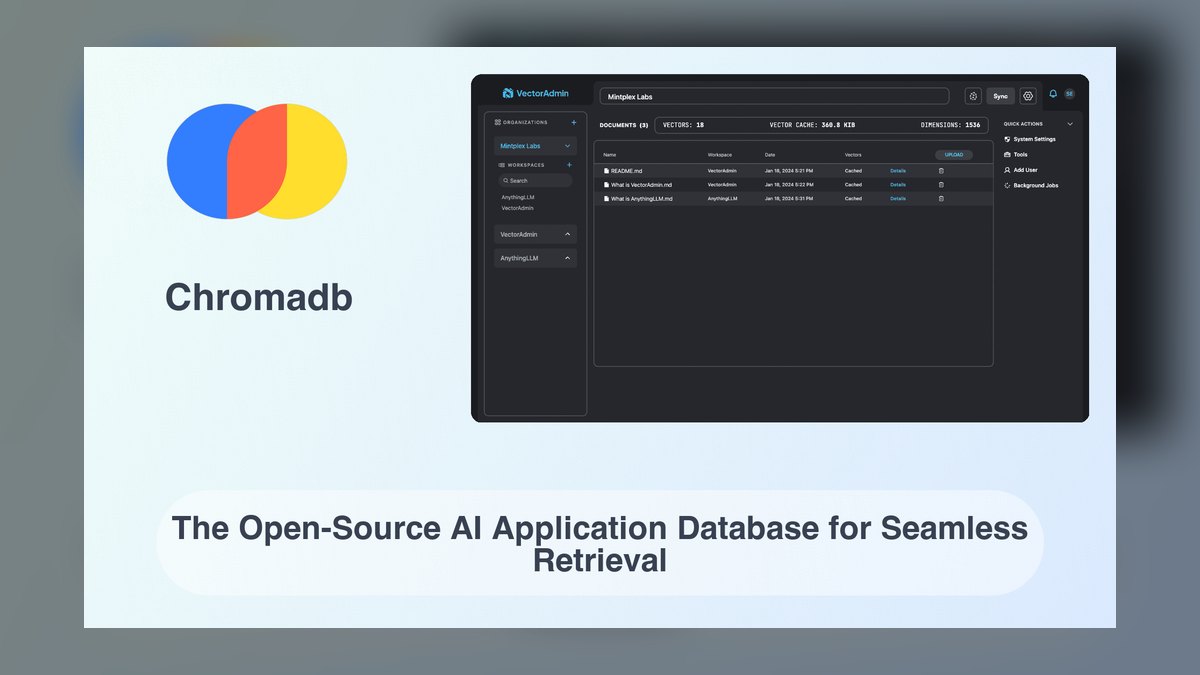Screen dimensions: 1200x675
Task: Delete the What is VectorAdmin.md document
Action: (941, 185)
